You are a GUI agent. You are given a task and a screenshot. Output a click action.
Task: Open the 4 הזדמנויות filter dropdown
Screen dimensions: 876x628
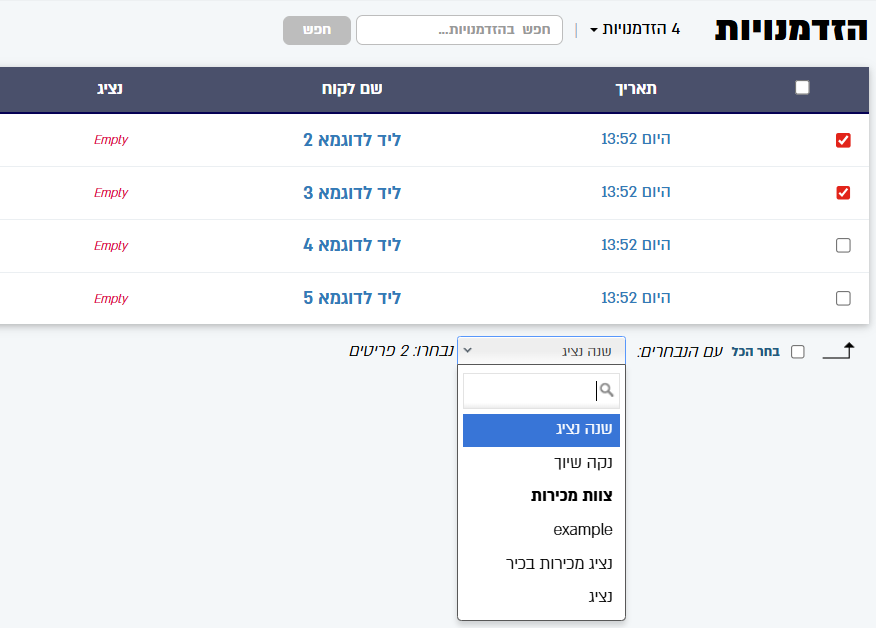636,29
